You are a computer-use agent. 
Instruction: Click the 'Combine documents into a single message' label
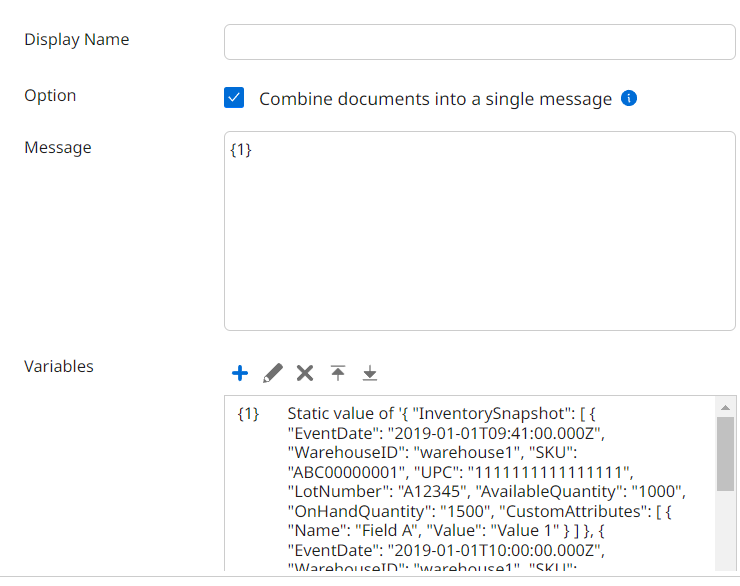pyautogui.click(x=435, y=99)
